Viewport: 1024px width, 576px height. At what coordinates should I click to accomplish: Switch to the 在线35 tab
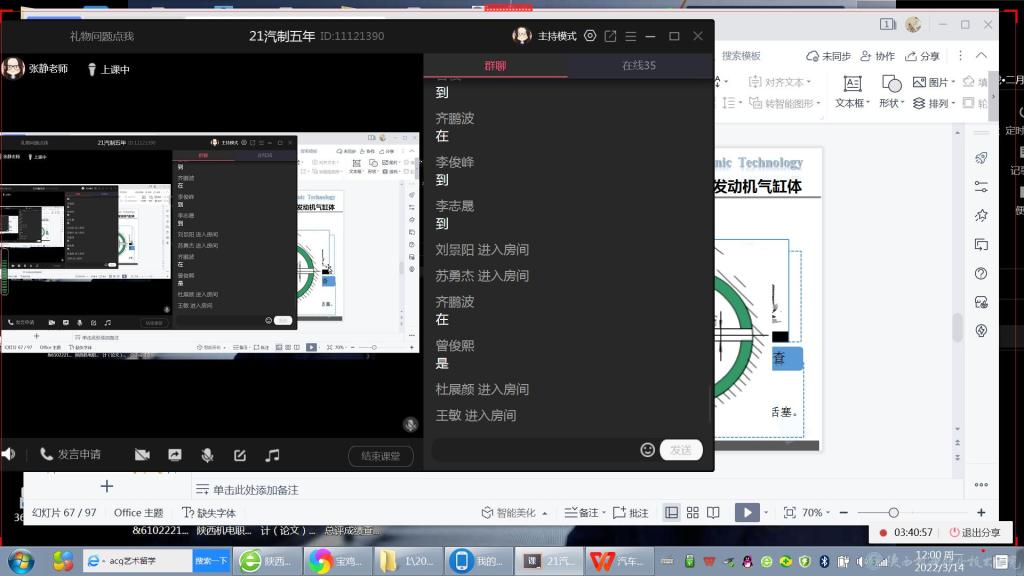tap(639, 66)
